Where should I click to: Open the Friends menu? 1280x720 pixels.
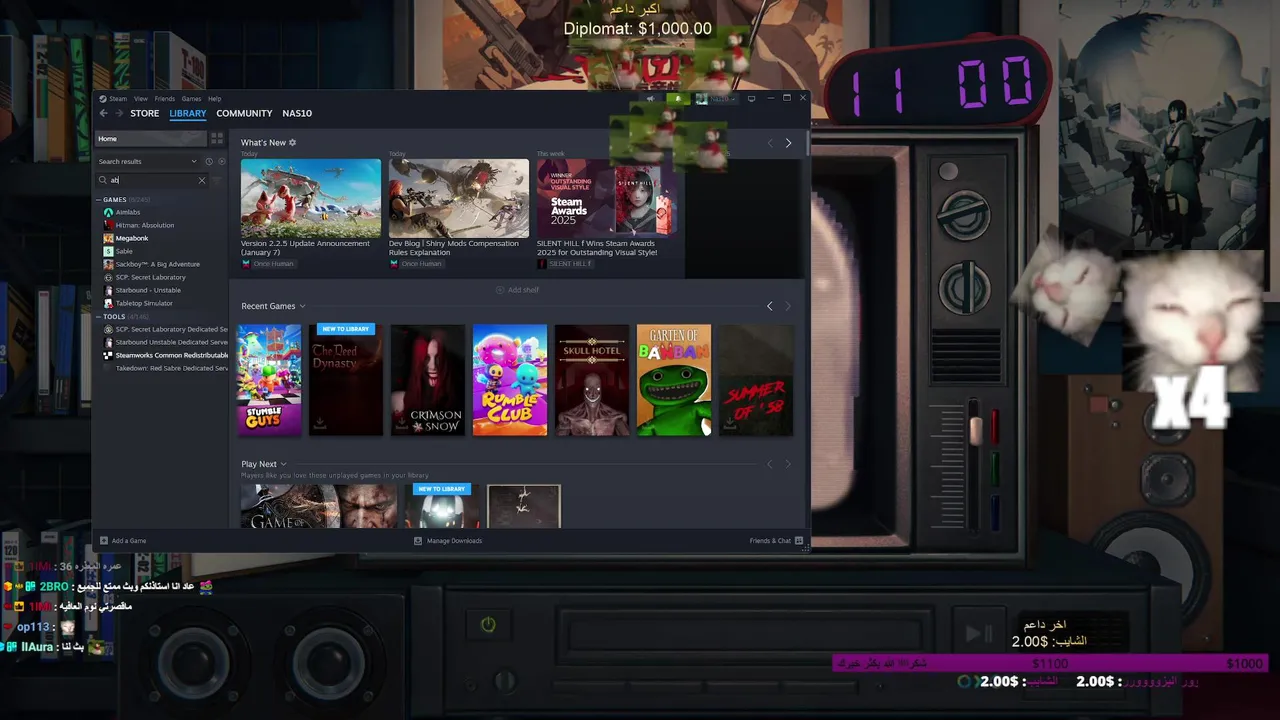tap(164, 99)
